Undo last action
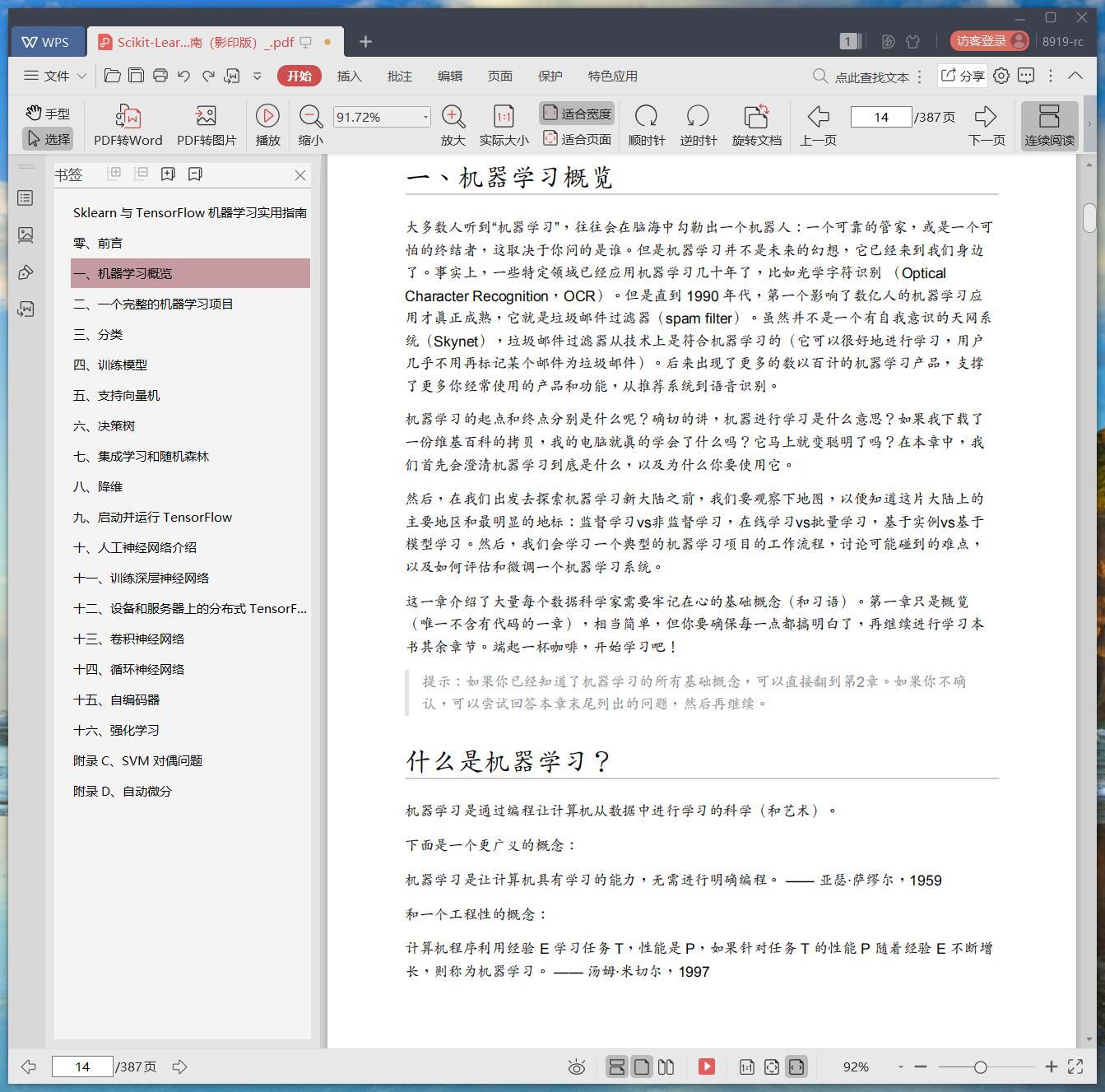The width and height of the screenshot is (1105, 1092). pyautogui.click(x=184, y=76)
